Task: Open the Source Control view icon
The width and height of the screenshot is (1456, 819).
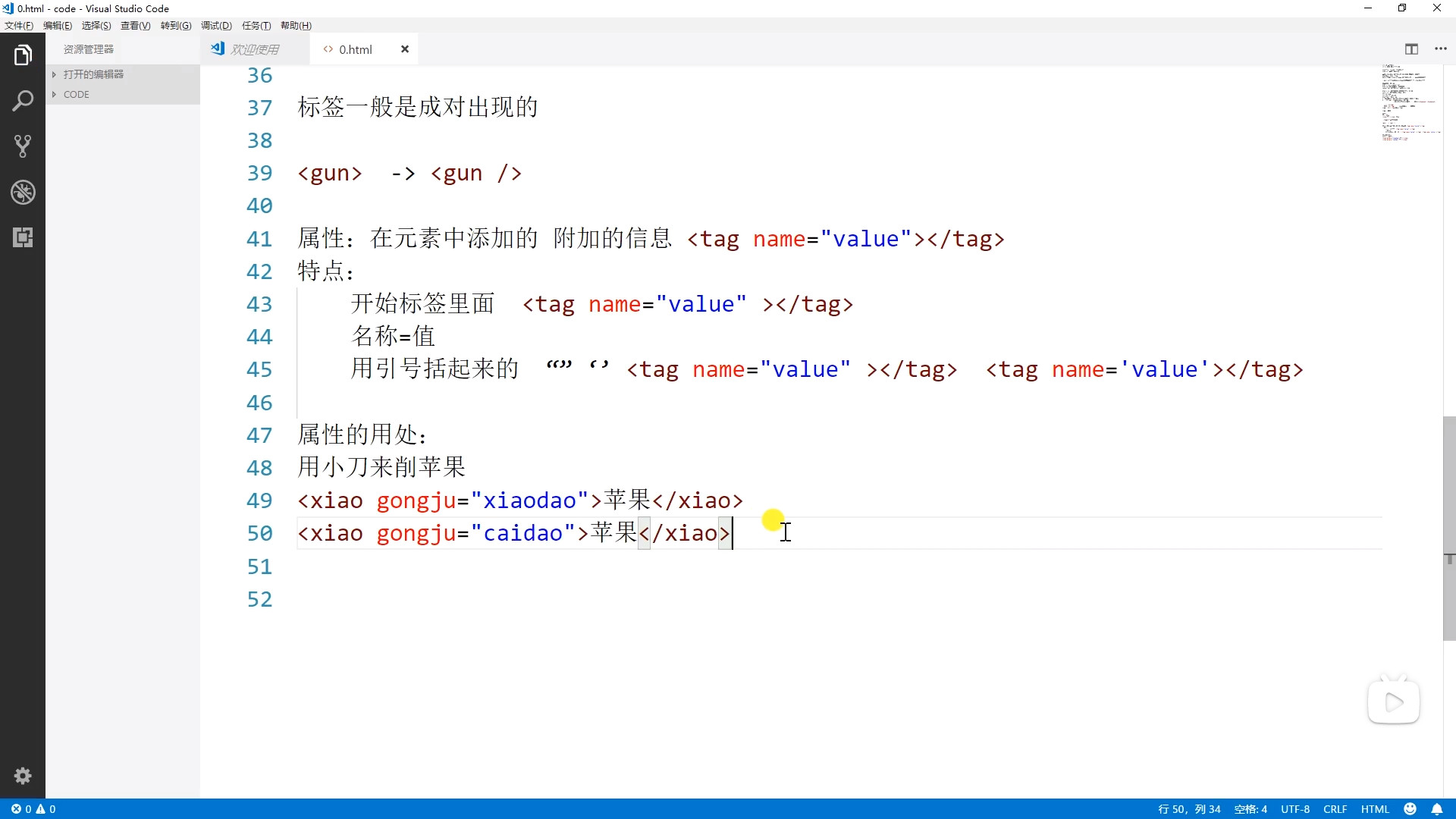Action: click(23, 146)
